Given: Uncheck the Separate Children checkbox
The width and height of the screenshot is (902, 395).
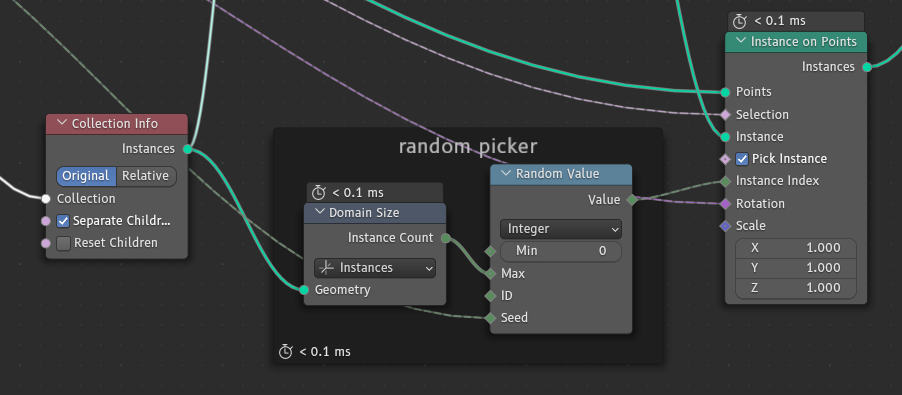Looking at the screenshot, I should (63, 221).
